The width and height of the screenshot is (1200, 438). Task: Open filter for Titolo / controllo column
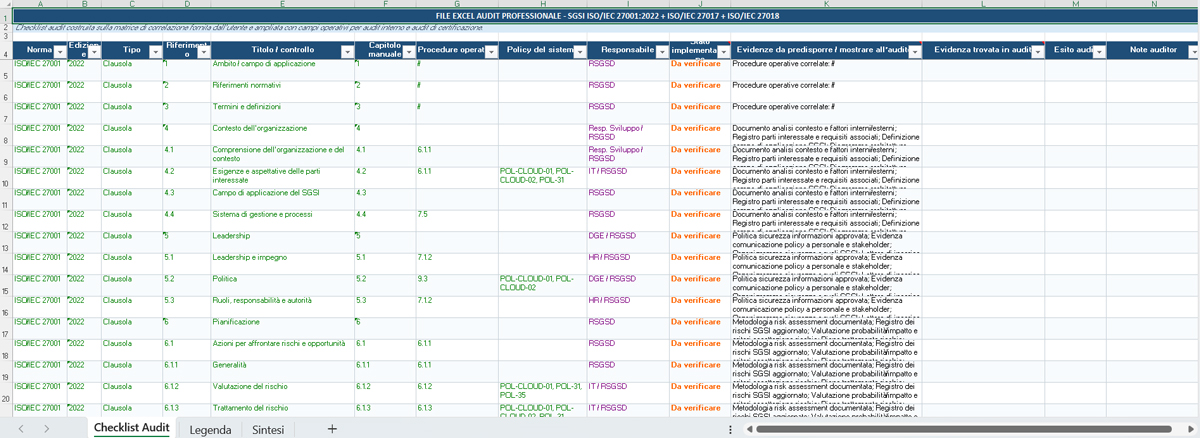(x=347, y=51)
